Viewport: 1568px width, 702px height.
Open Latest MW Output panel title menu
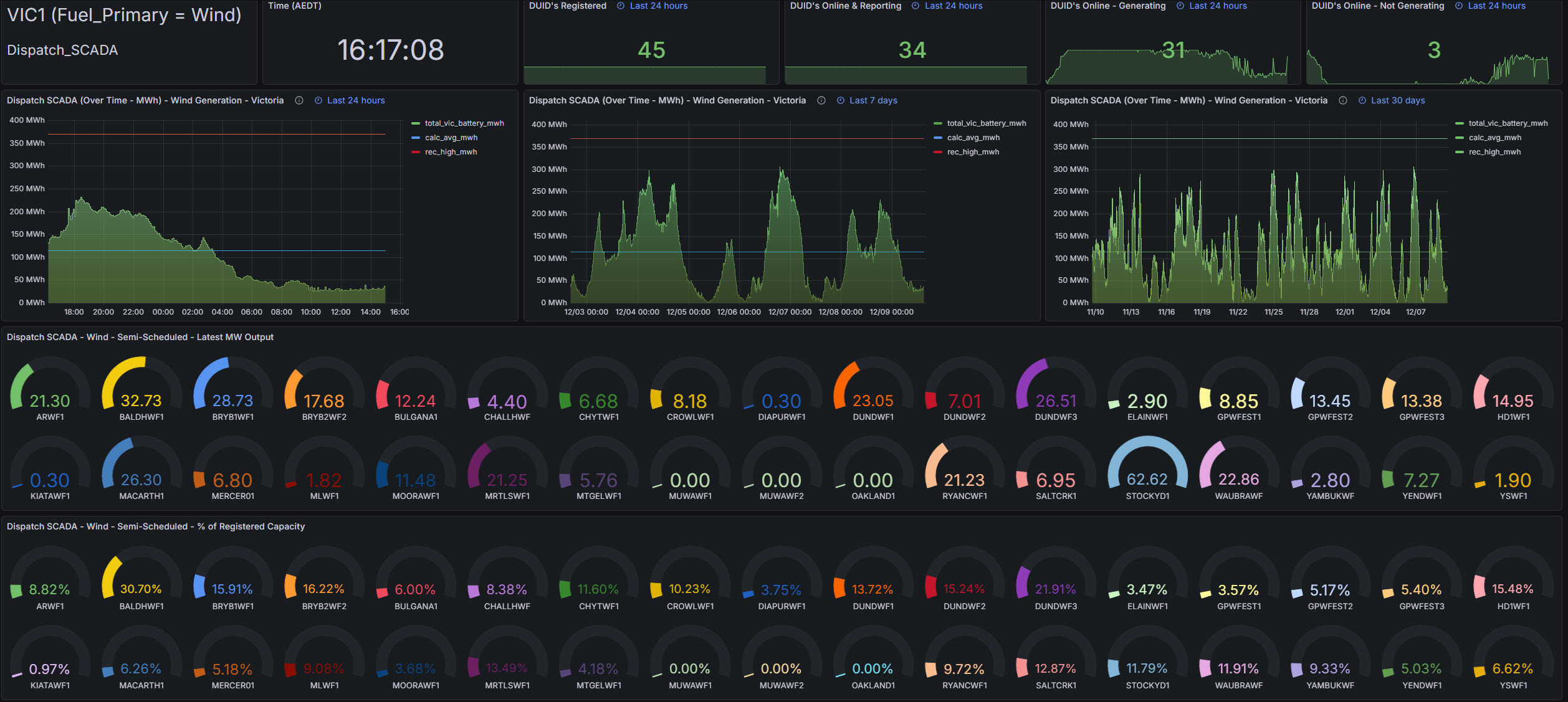point(140,337)
